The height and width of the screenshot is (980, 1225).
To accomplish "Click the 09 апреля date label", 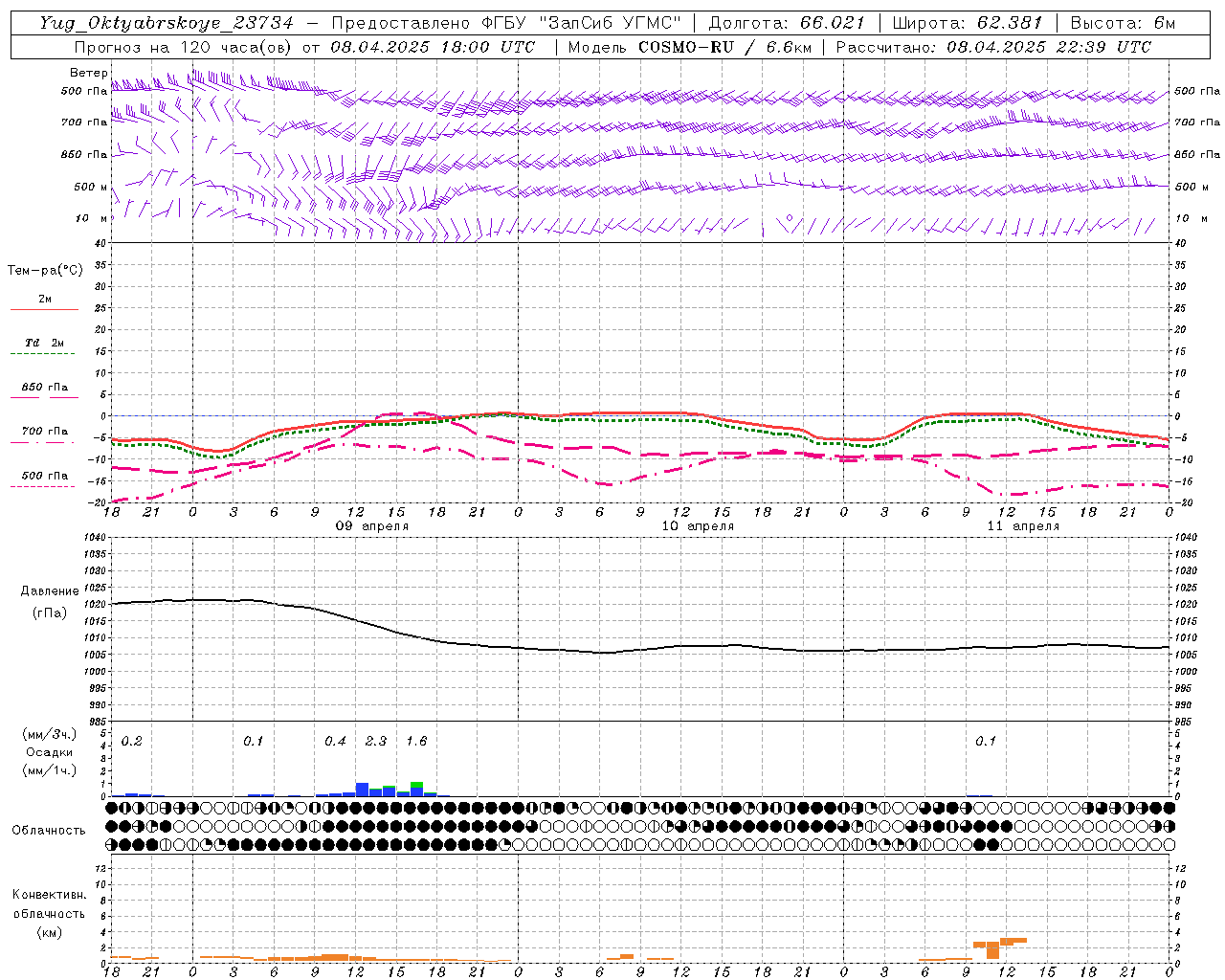I will pos(371,526).
